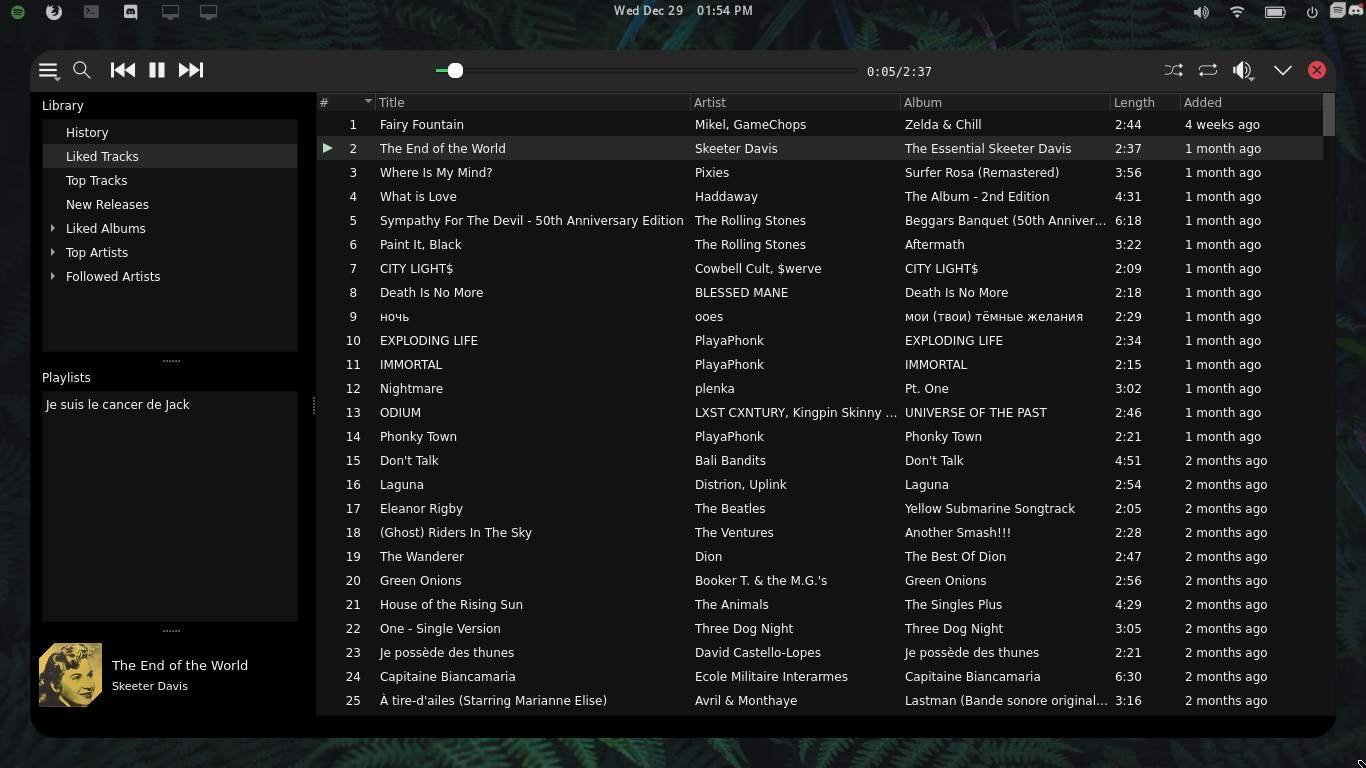Open the volume control dropdown
This screenshot has width=1366, height=768.
[1243, 70]
